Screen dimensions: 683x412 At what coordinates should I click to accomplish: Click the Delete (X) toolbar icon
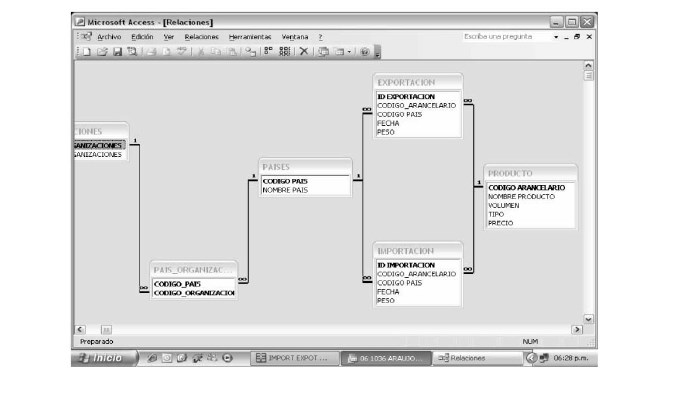pos(304,51)
